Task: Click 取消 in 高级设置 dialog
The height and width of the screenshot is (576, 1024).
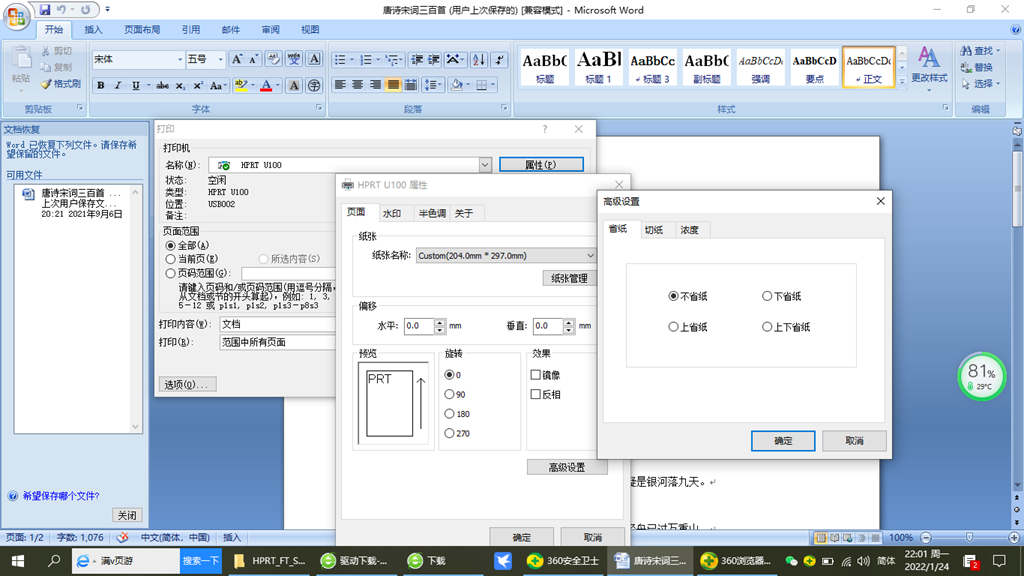Action: tap(854, 441)
